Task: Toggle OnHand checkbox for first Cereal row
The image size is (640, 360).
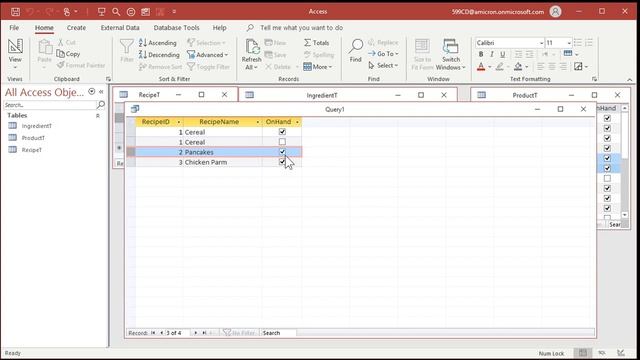Action: [282, 132]
